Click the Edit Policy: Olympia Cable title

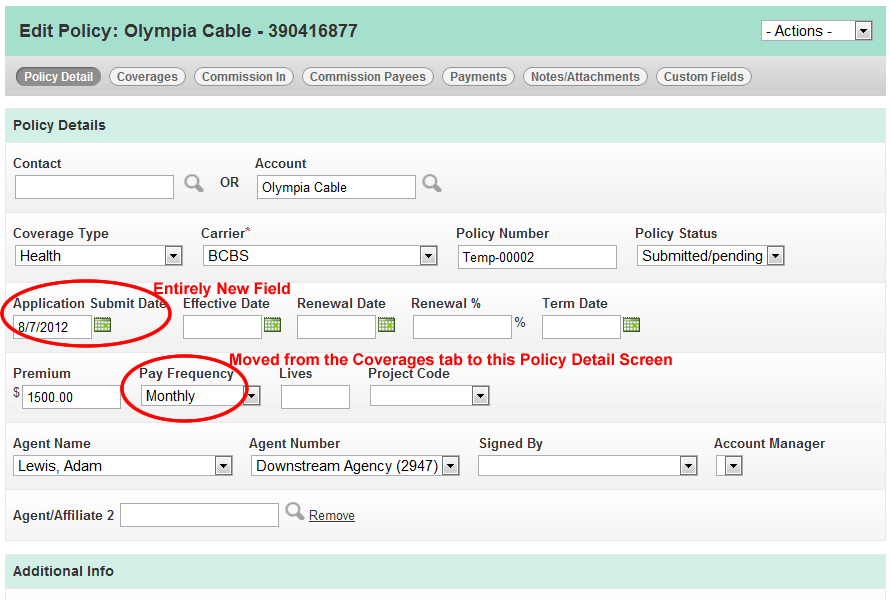point(189,31)
